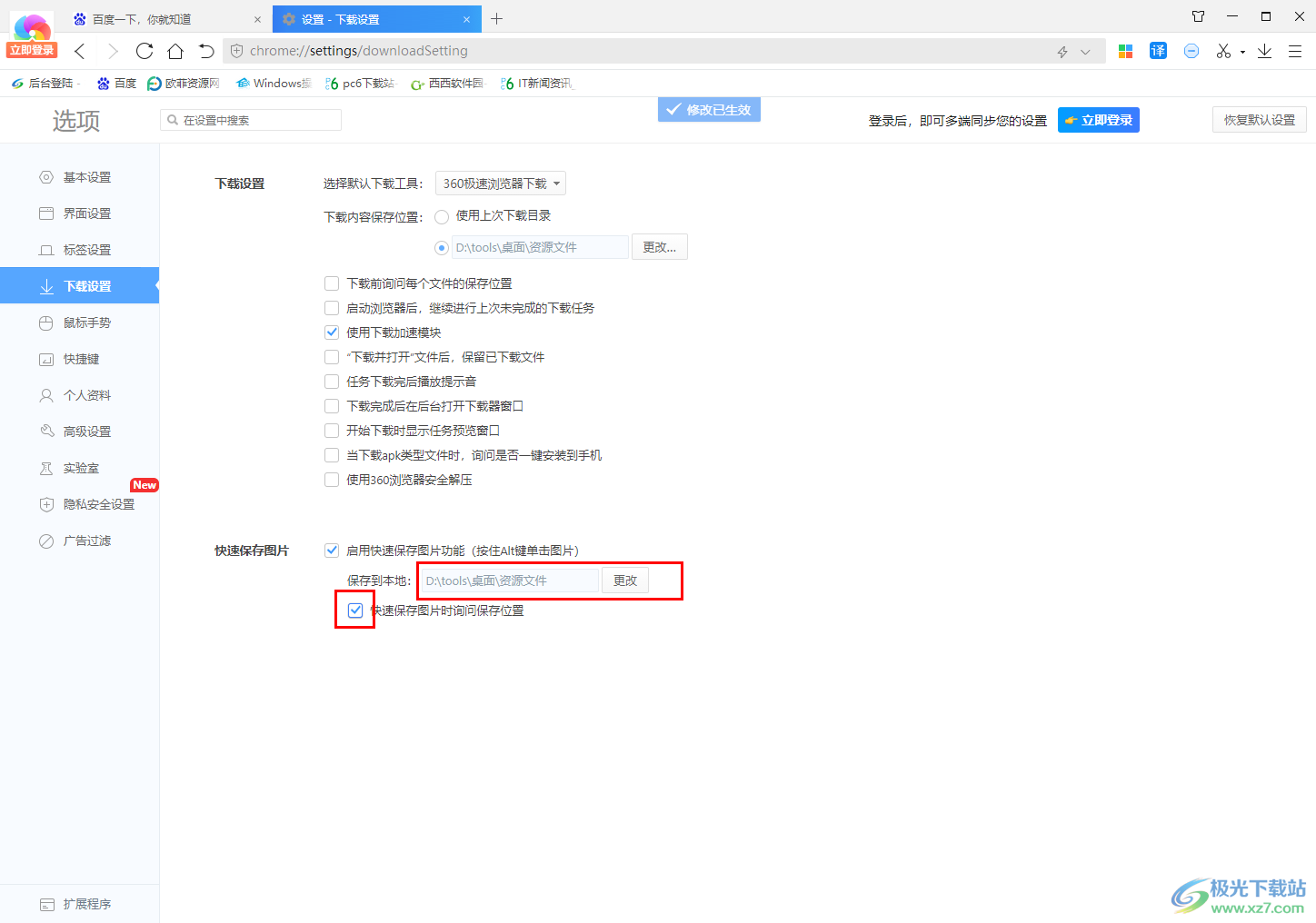1316x923 pixels.
Task: Uncheck 快速保存图片时询问保存位置
Action: point(355,610)
